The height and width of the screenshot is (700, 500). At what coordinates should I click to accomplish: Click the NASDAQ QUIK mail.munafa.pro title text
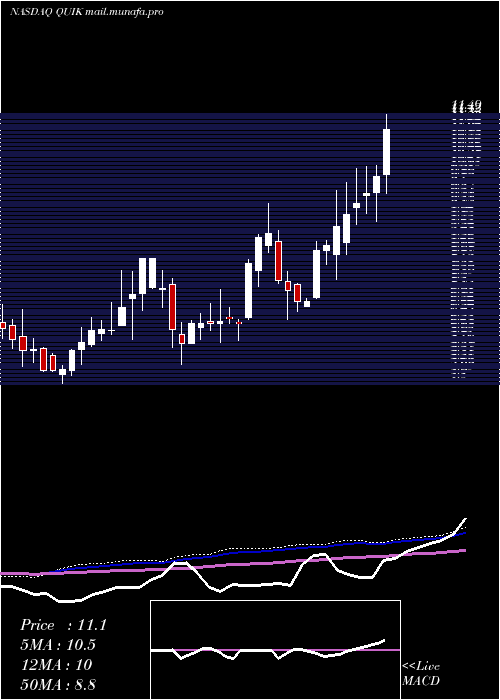click(86, 12)
